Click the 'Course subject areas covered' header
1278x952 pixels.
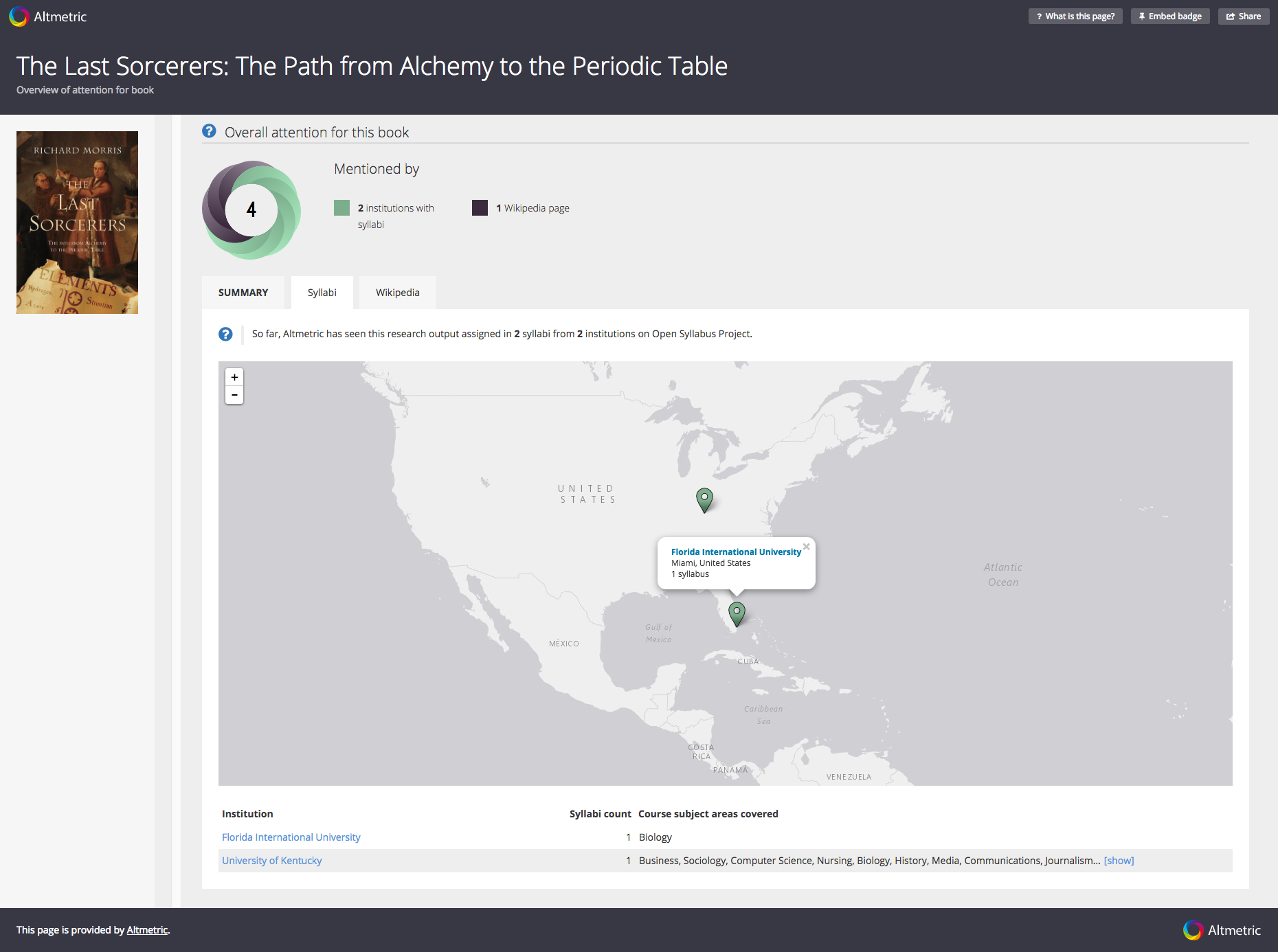708,814
